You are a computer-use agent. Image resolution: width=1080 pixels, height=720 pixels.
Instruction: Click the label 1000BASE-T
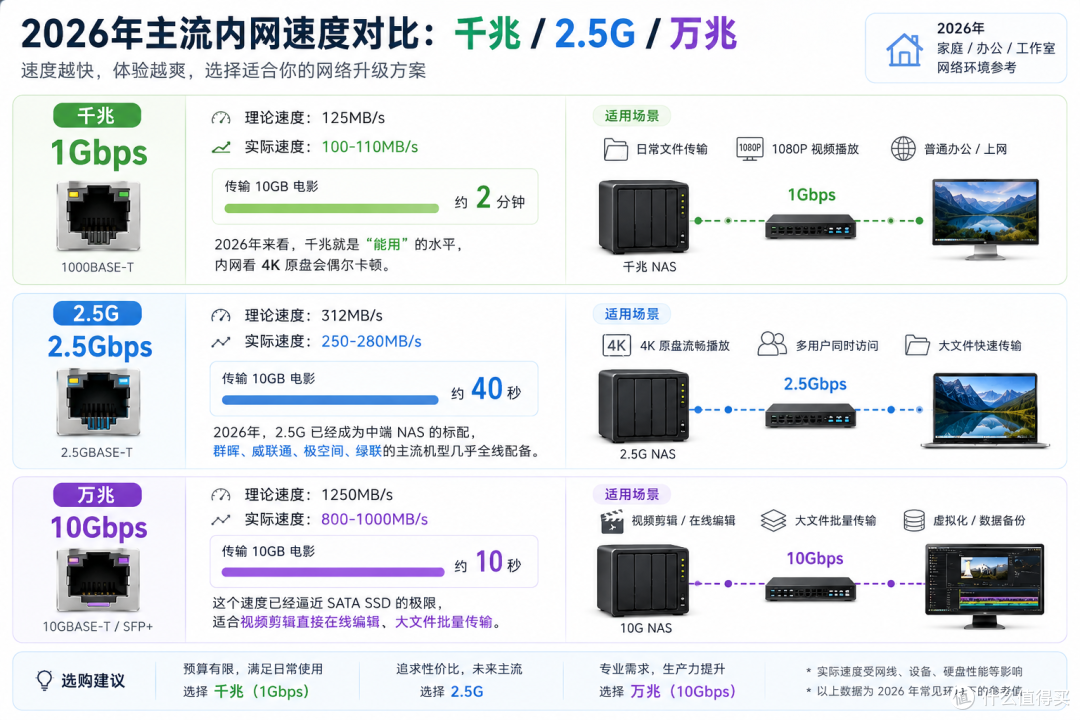(97, 267)
